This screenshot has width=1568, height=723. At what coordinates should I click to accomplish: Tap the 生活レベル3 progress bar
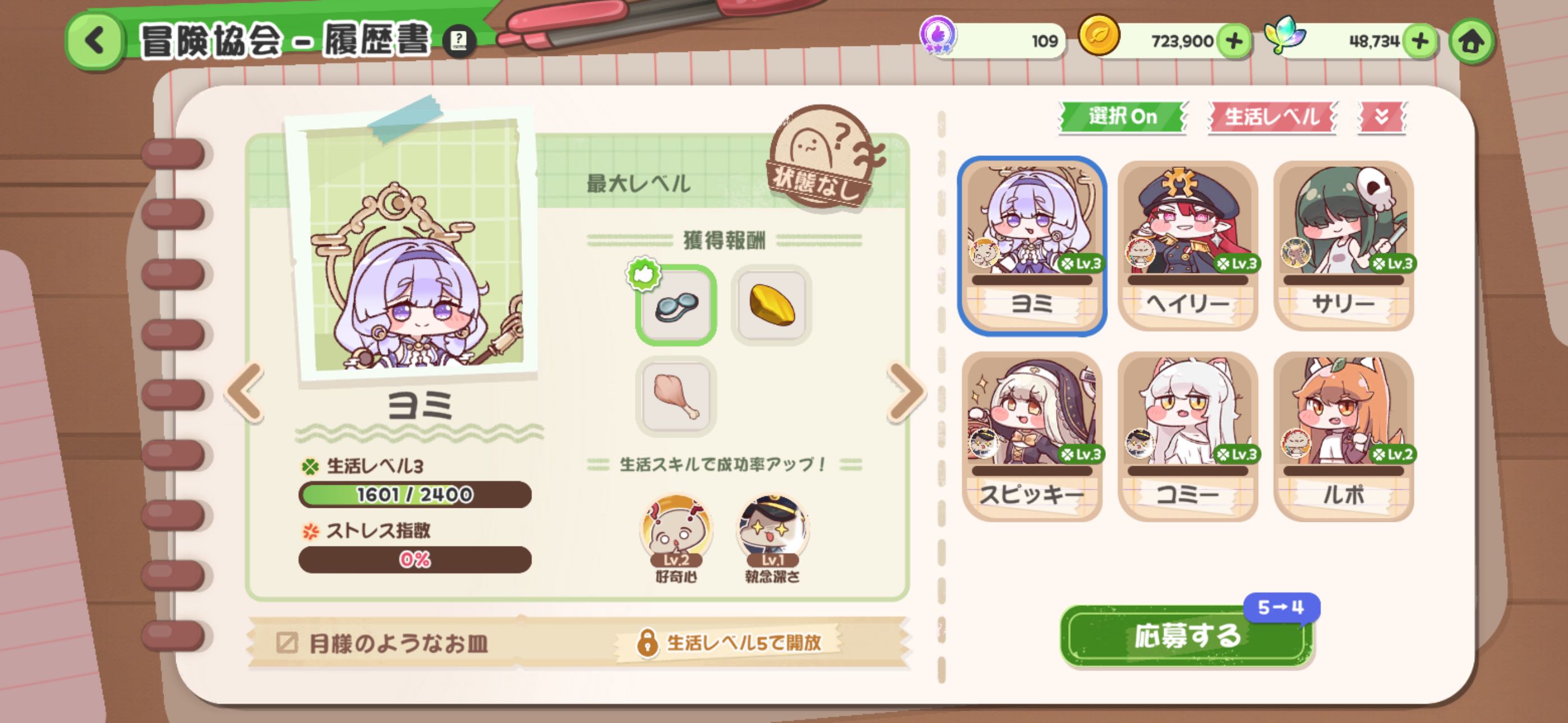(x=414, y=494)
